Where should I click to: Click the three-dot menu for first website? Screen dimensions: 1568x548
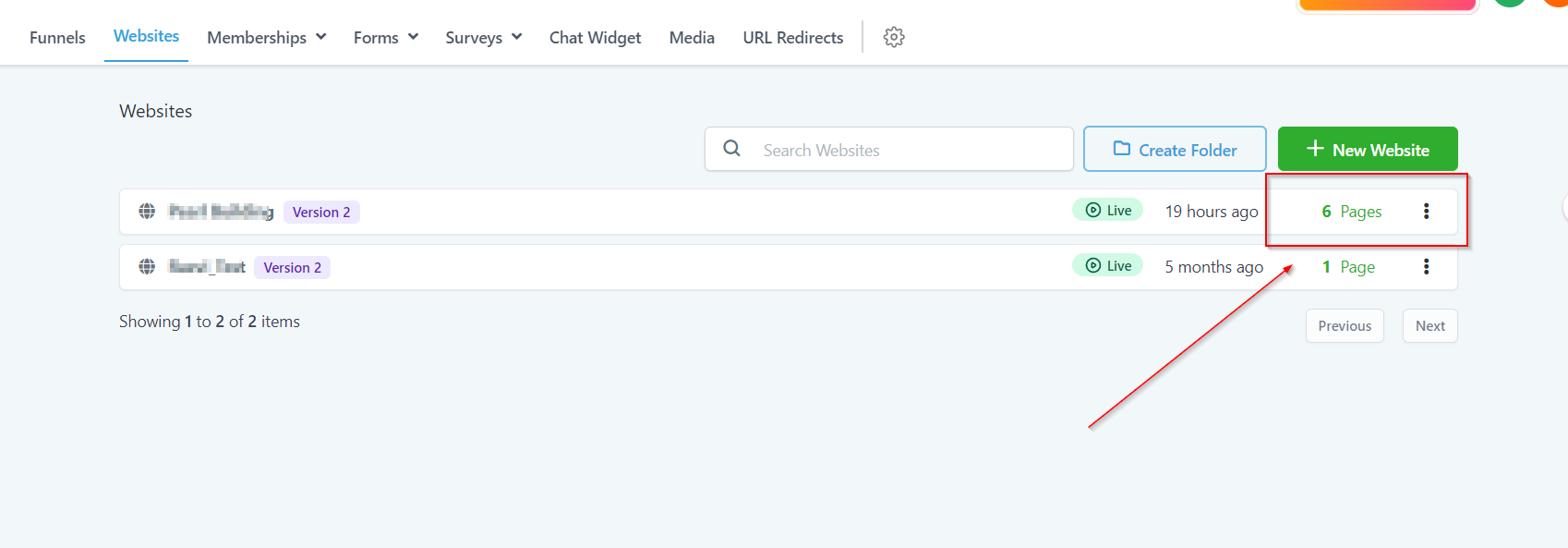(x=1426, y=212)
